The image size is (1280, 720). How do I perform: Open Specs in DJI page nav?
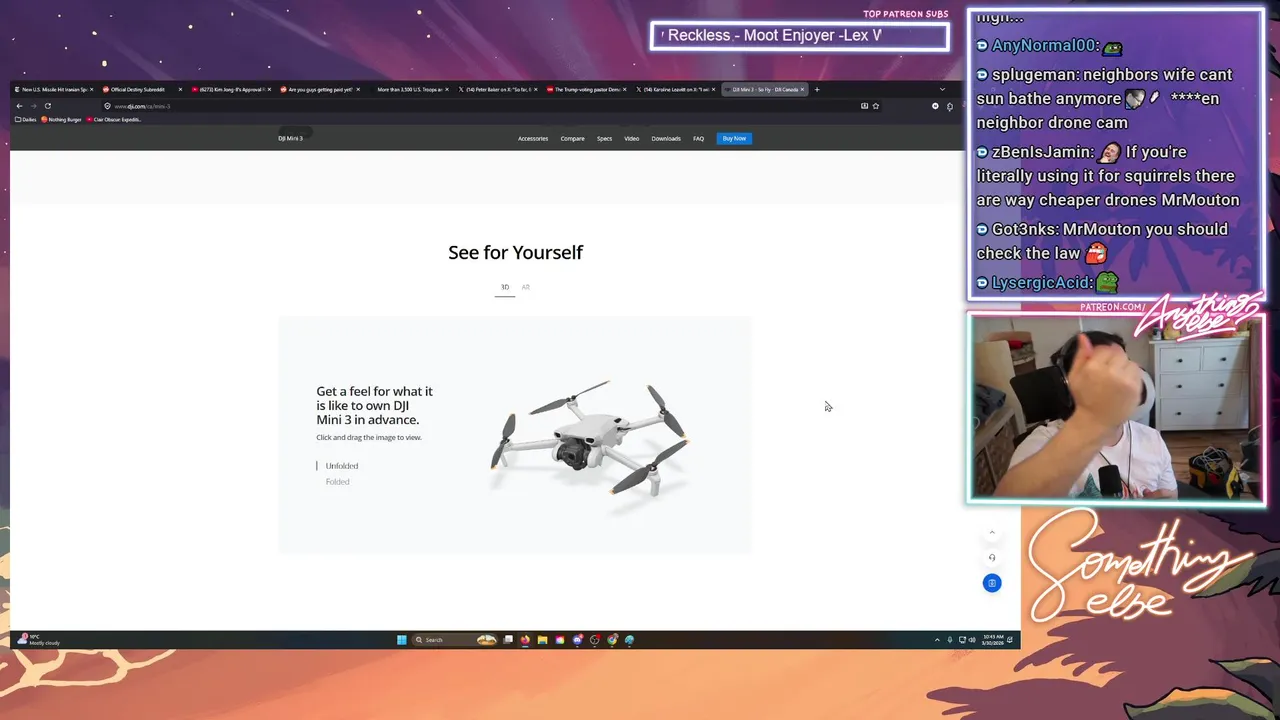[604, 138]
